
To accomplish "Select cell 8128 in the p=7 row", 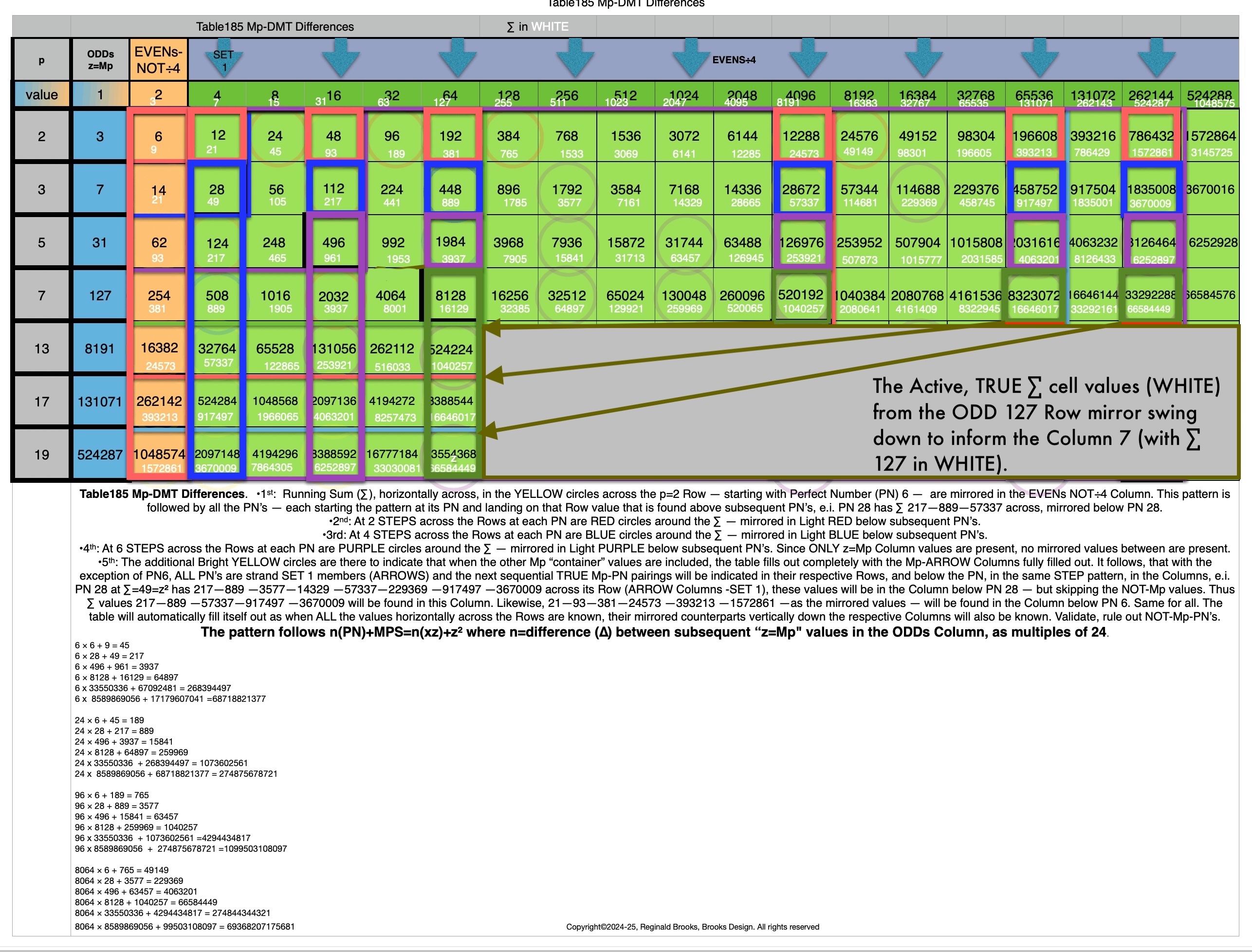I will point(451,296).
